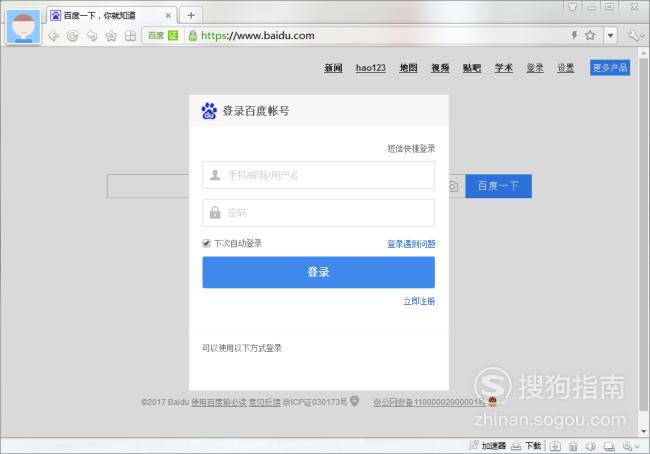Screen dimensions: 650x454
Task: Open the address bar dropdown arrow
Action: point(610,36)
